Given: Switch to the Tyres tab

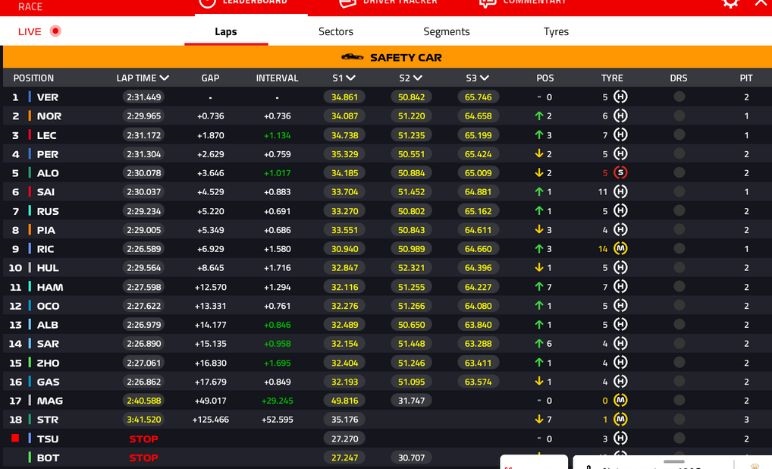Looking at the screenshot, I should point(556,31).
